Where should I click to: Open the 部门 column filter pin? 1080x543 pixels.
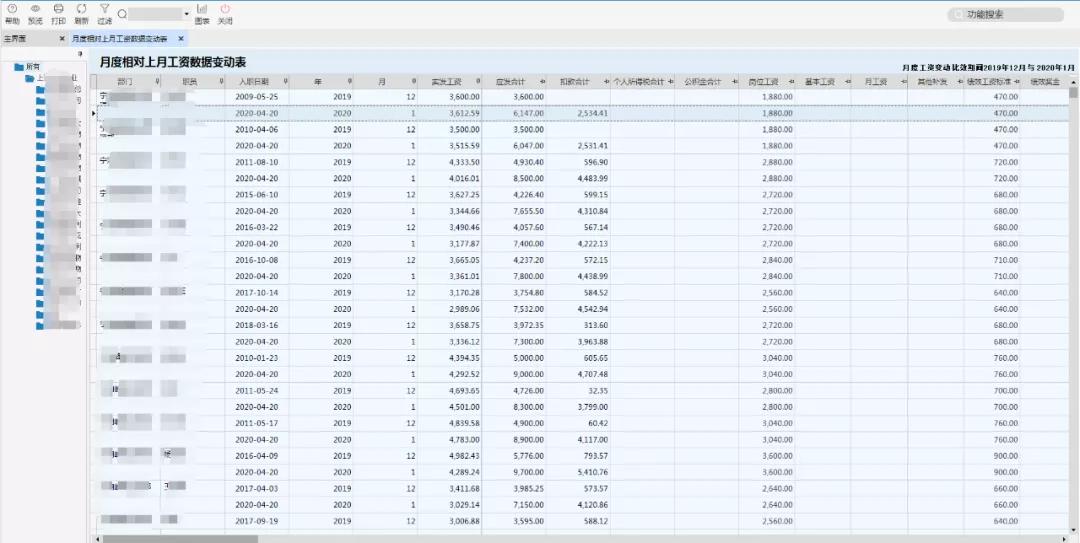[157, 81]
